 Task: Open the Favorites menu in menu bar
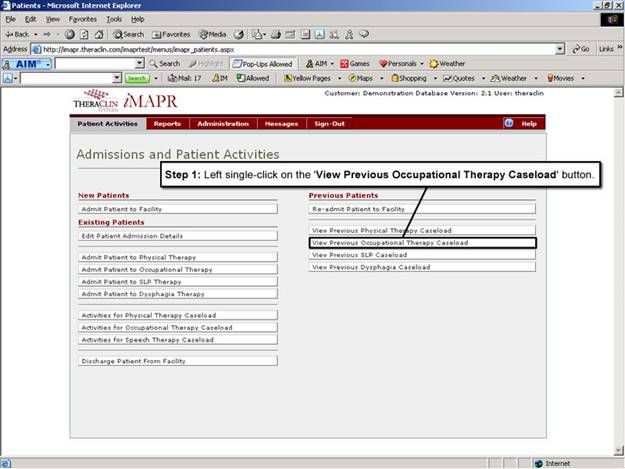83,19
